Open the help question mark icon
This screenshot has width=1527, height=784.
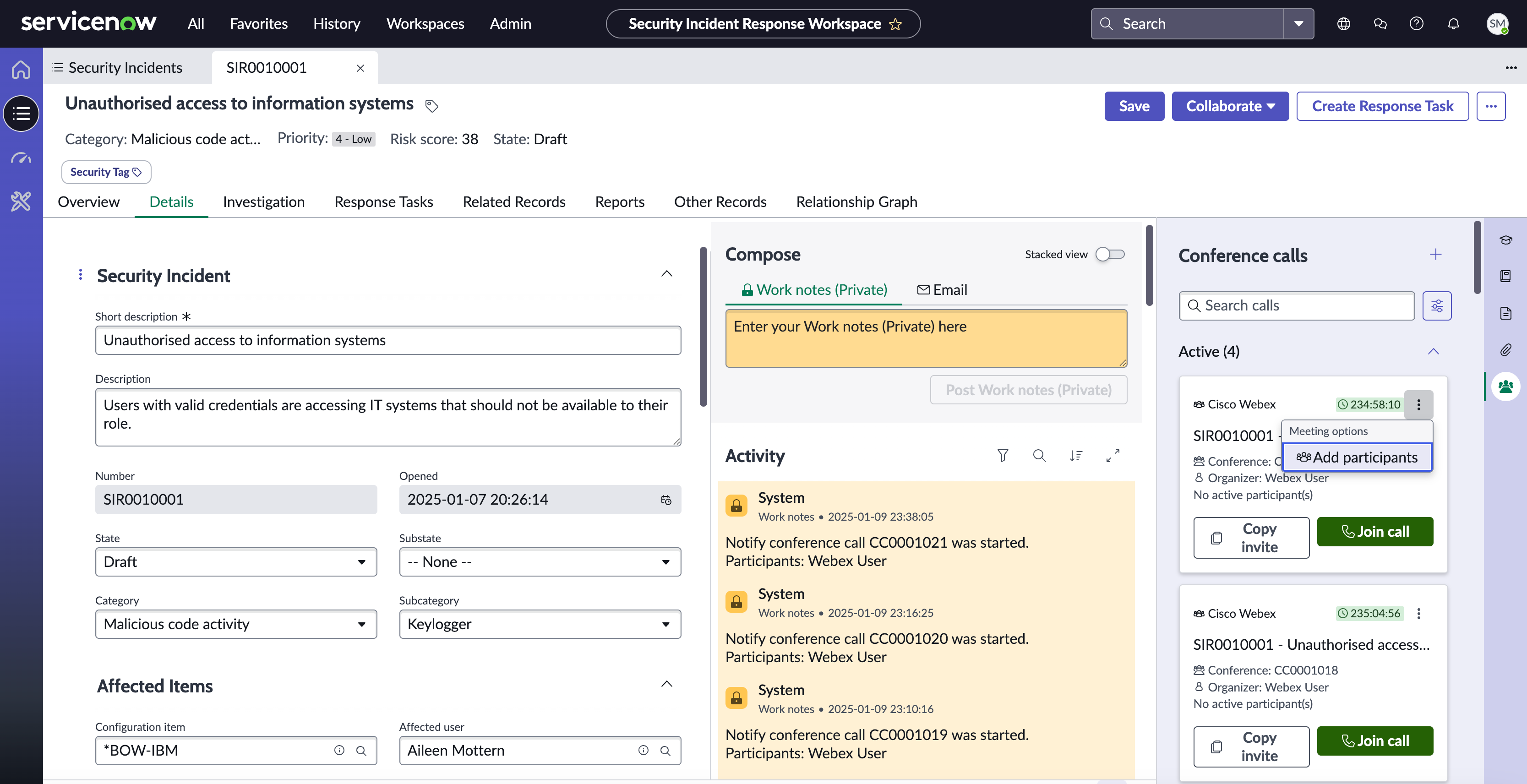[x=1417, y=24]
